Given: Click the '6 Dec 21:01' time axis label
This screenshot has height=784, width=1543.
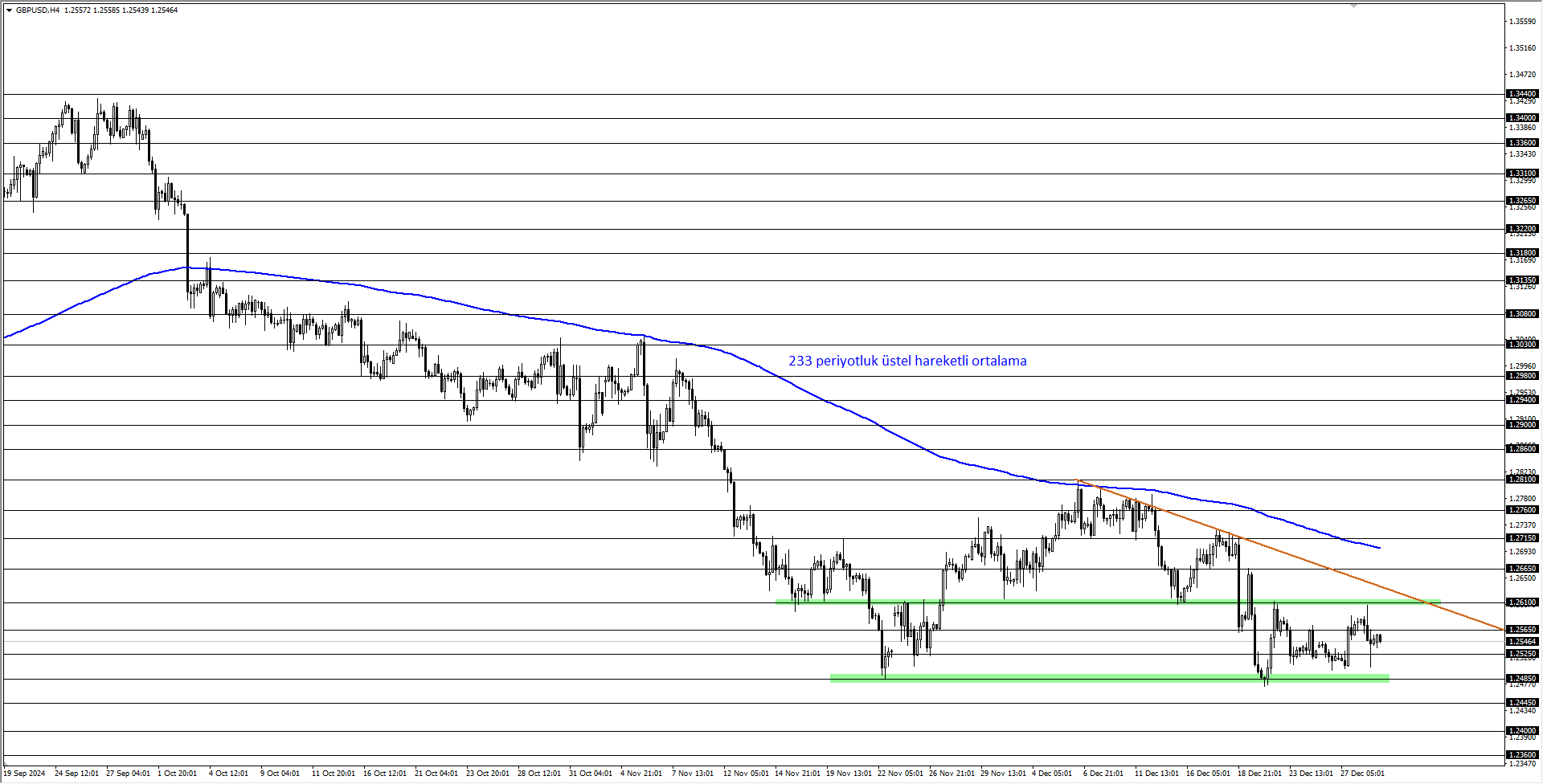Looking at the screenshot, I should tap(1103, 774).
